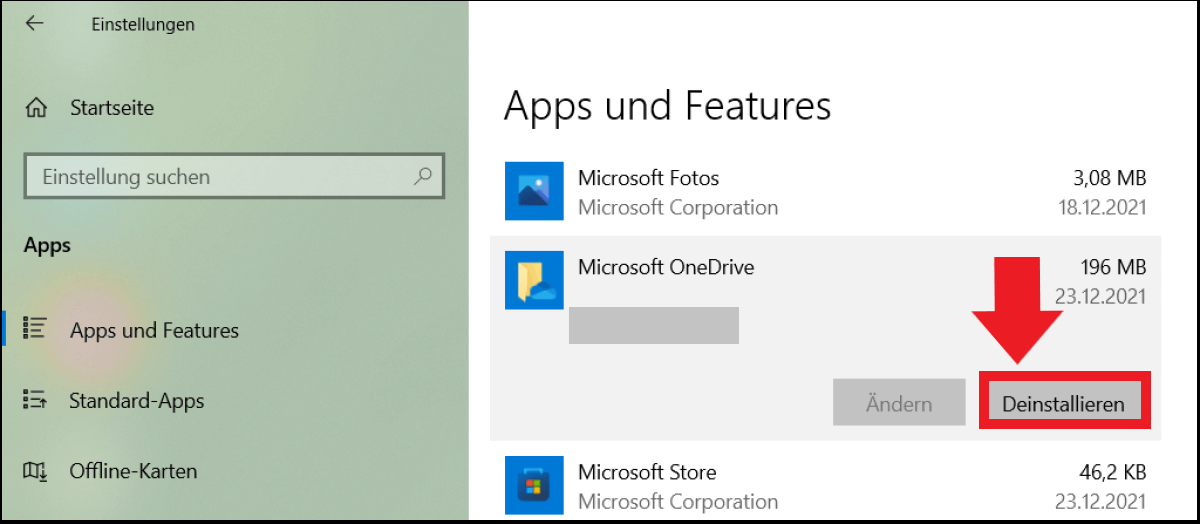
Task: Click the Apps und Features heading
Action: [667, 105]
